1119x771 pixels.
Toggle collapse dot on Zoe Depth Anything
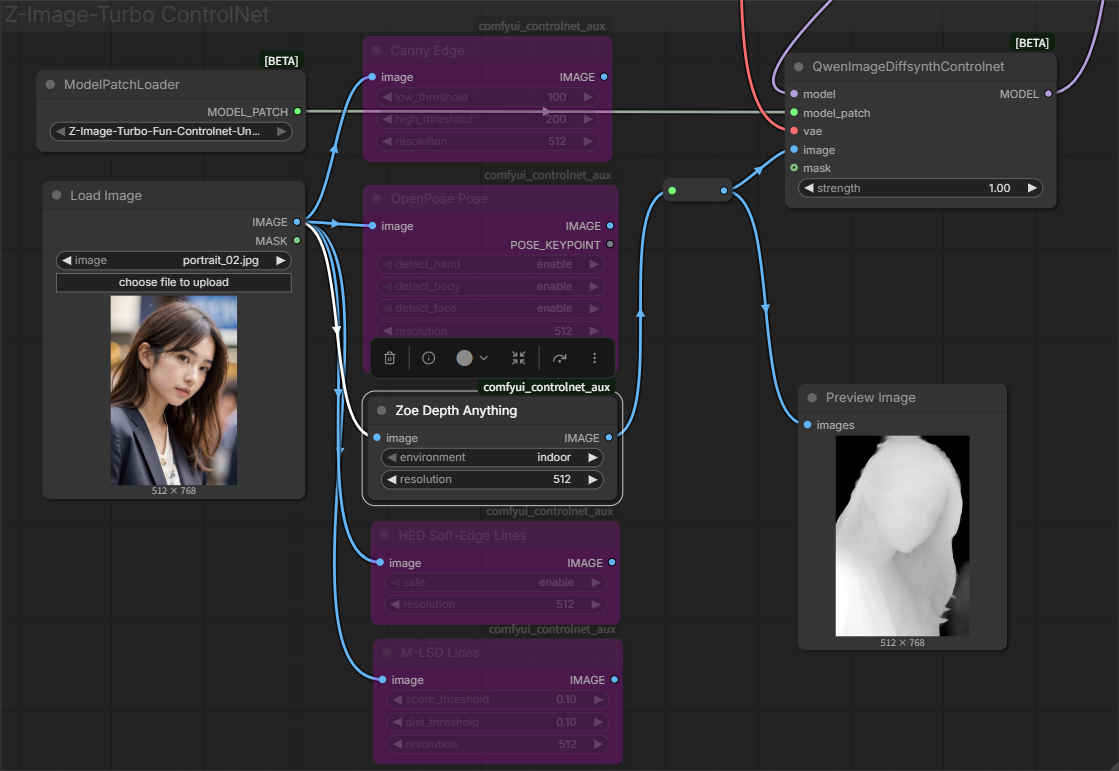381,411
